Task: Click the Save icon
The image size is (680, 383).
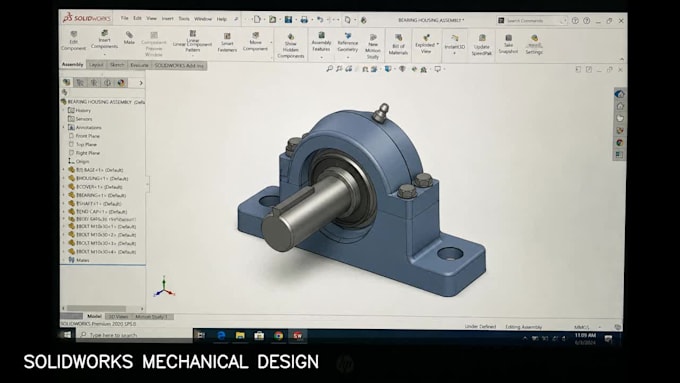Action: click(288, 20)
